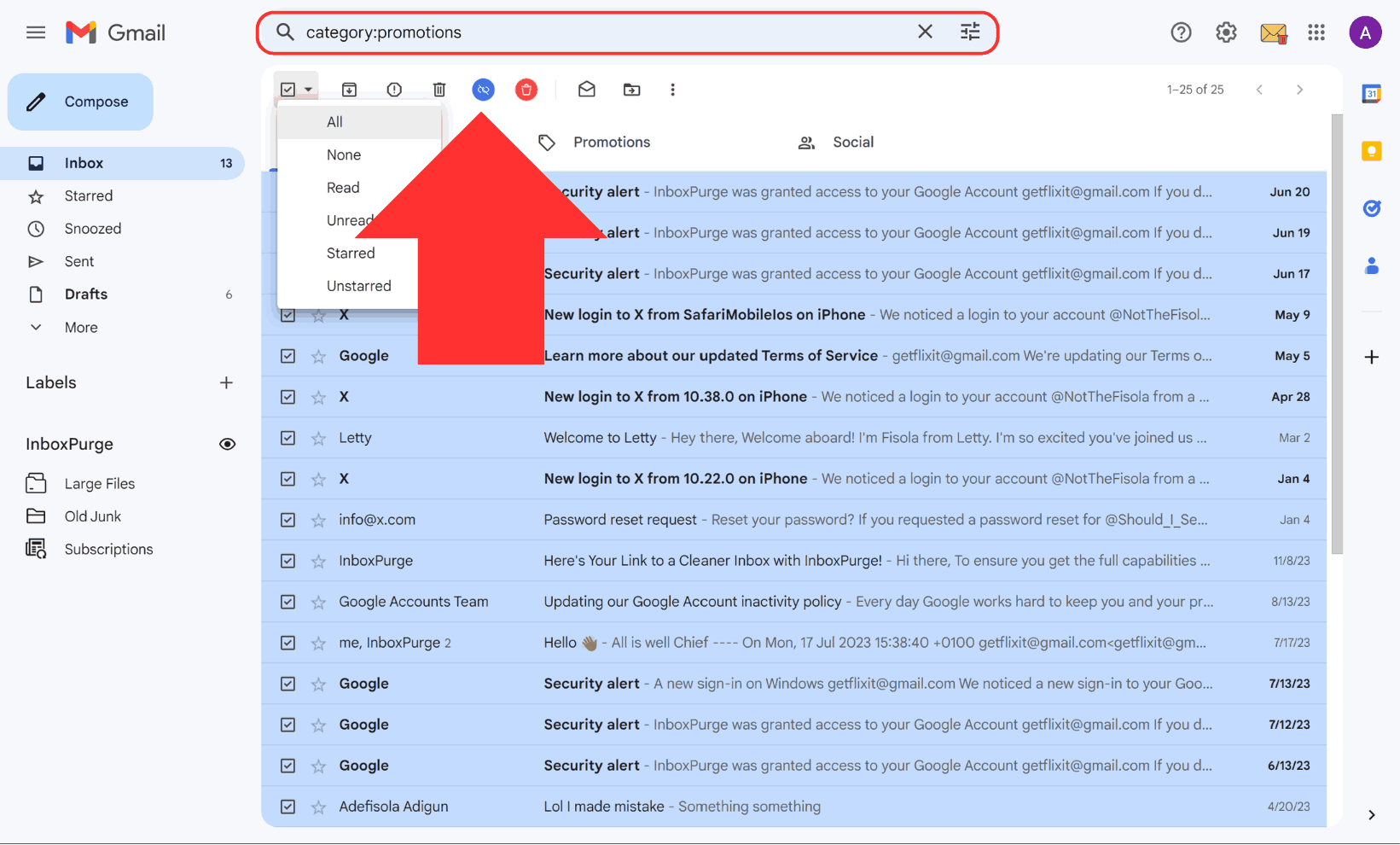Uncheck the Letty email checkbox
This screenshot has height=845, width=1400.
tap(288, 438)
